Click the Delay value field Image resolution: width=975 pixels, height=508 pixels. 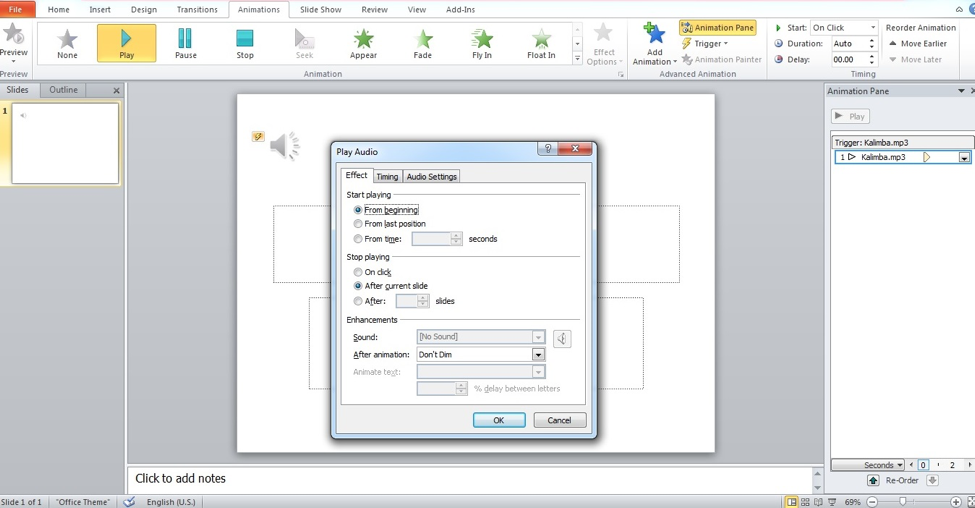[x=849, y=60]
